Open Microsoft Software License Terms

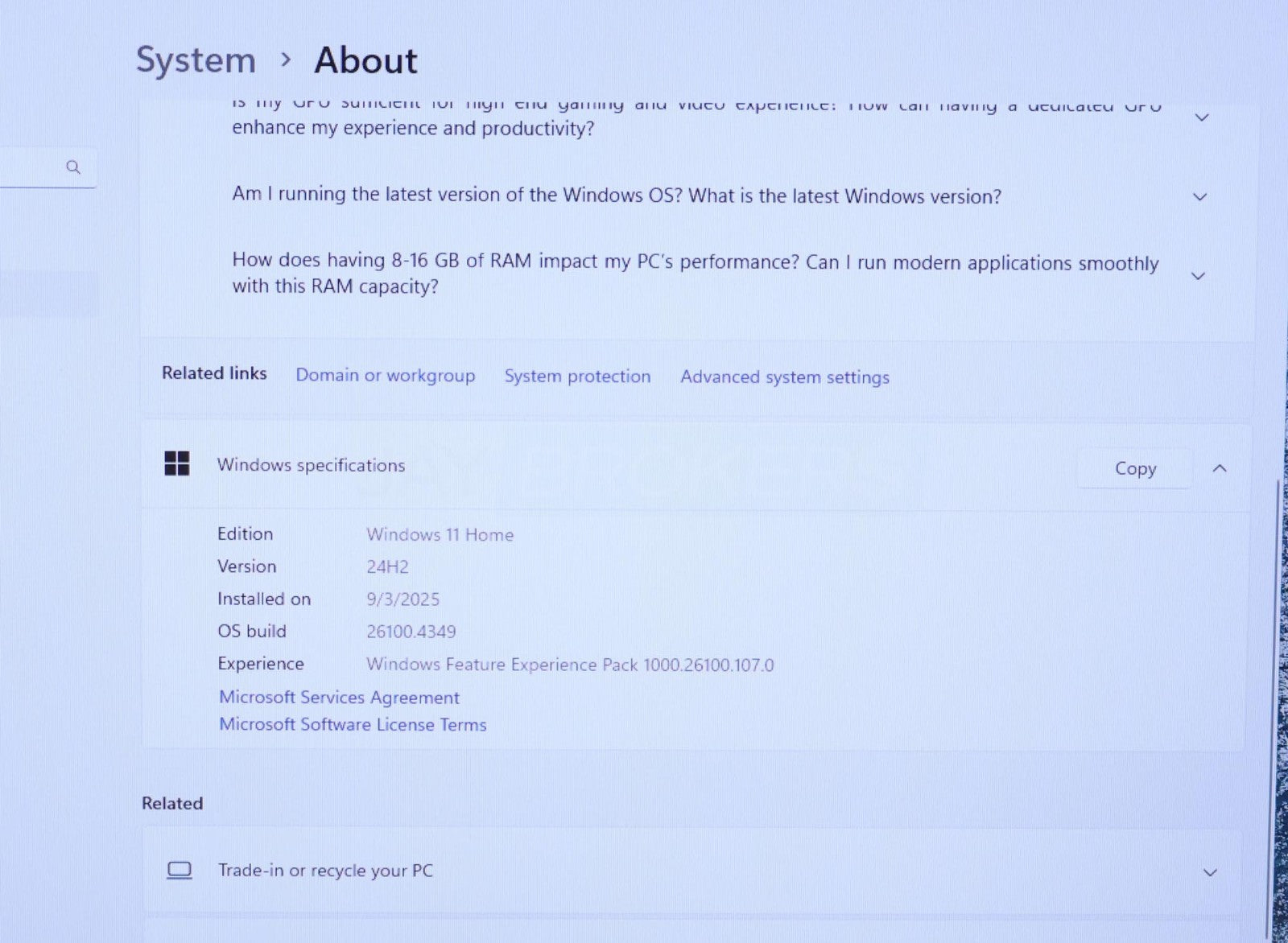pyautogui.click(x=353, y=724)
